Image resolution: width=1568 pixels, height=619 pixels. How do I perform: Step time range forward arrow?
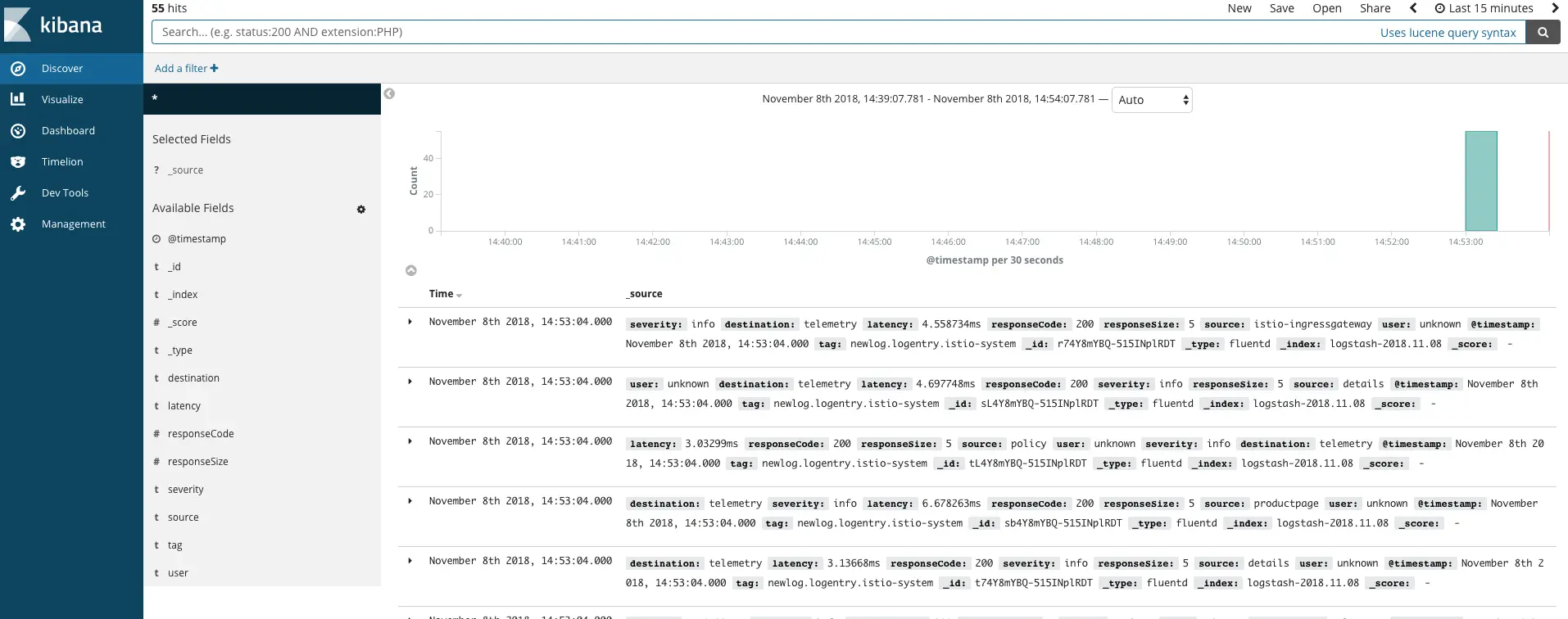pos(1555,8)
